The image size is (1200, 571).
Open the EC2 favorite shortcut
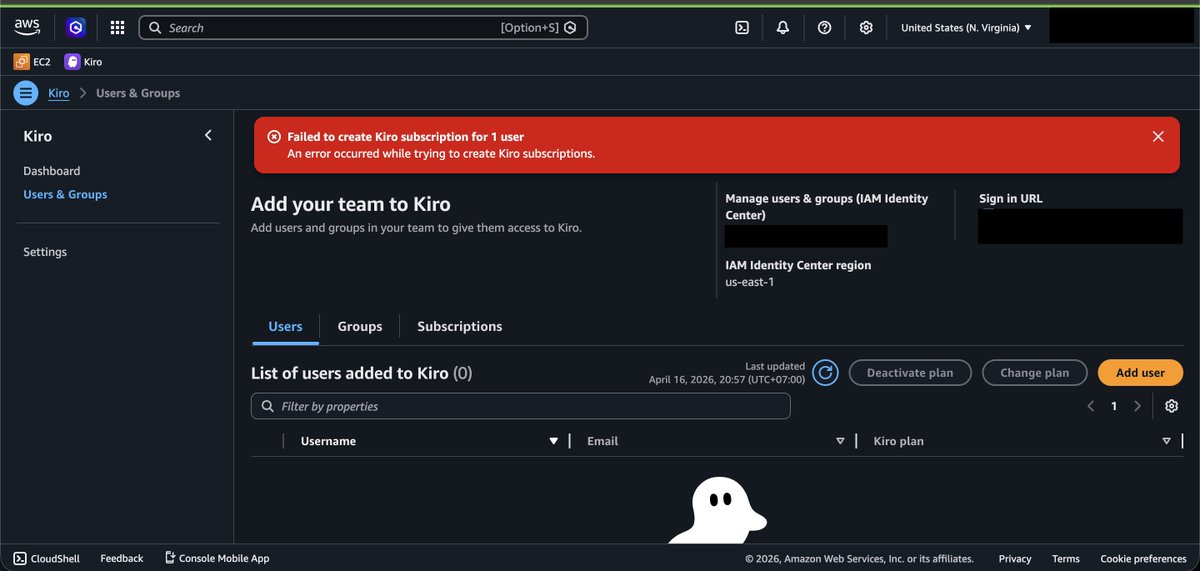(x=32, y=62)
